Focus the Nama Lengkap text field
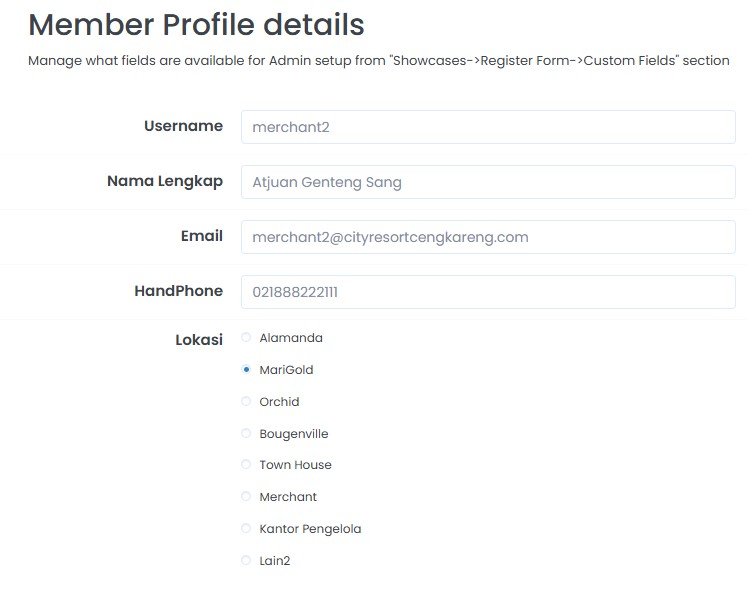 tap(488, 182)
